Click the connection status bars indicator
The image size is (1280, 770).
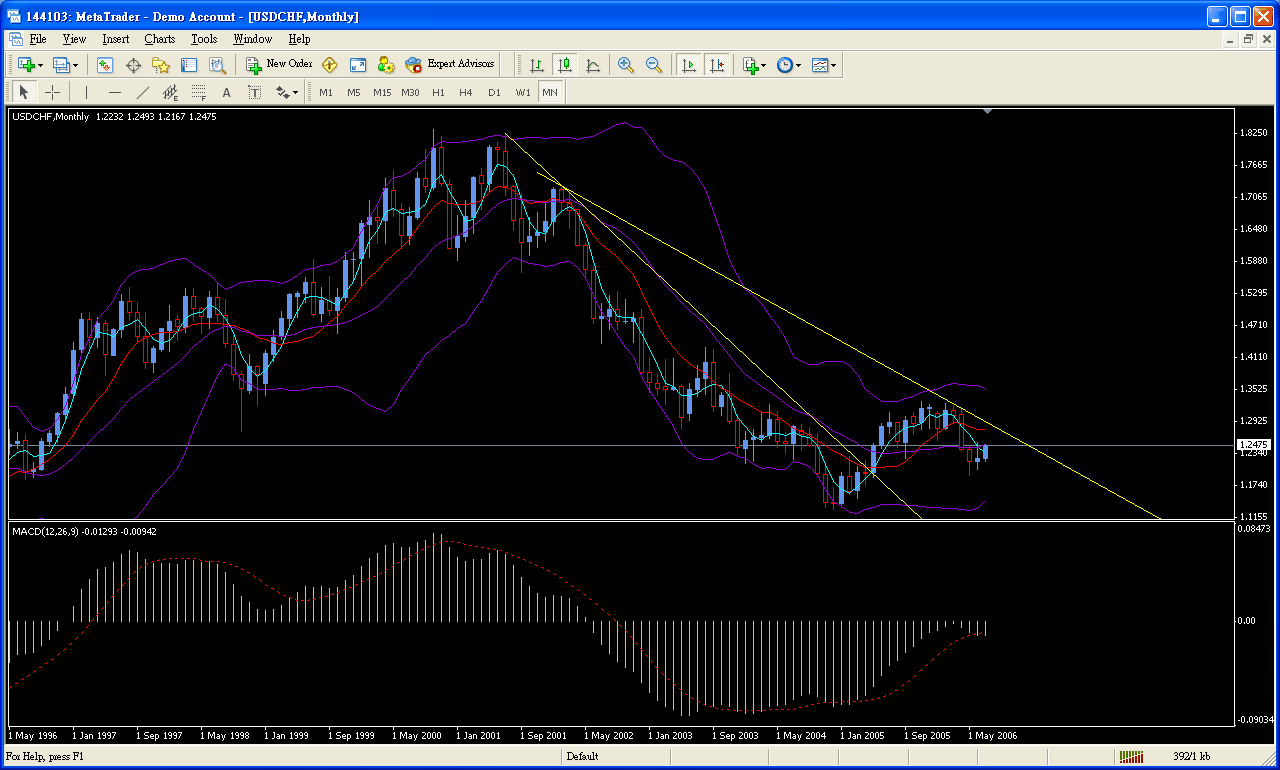tap(1131, 756)
